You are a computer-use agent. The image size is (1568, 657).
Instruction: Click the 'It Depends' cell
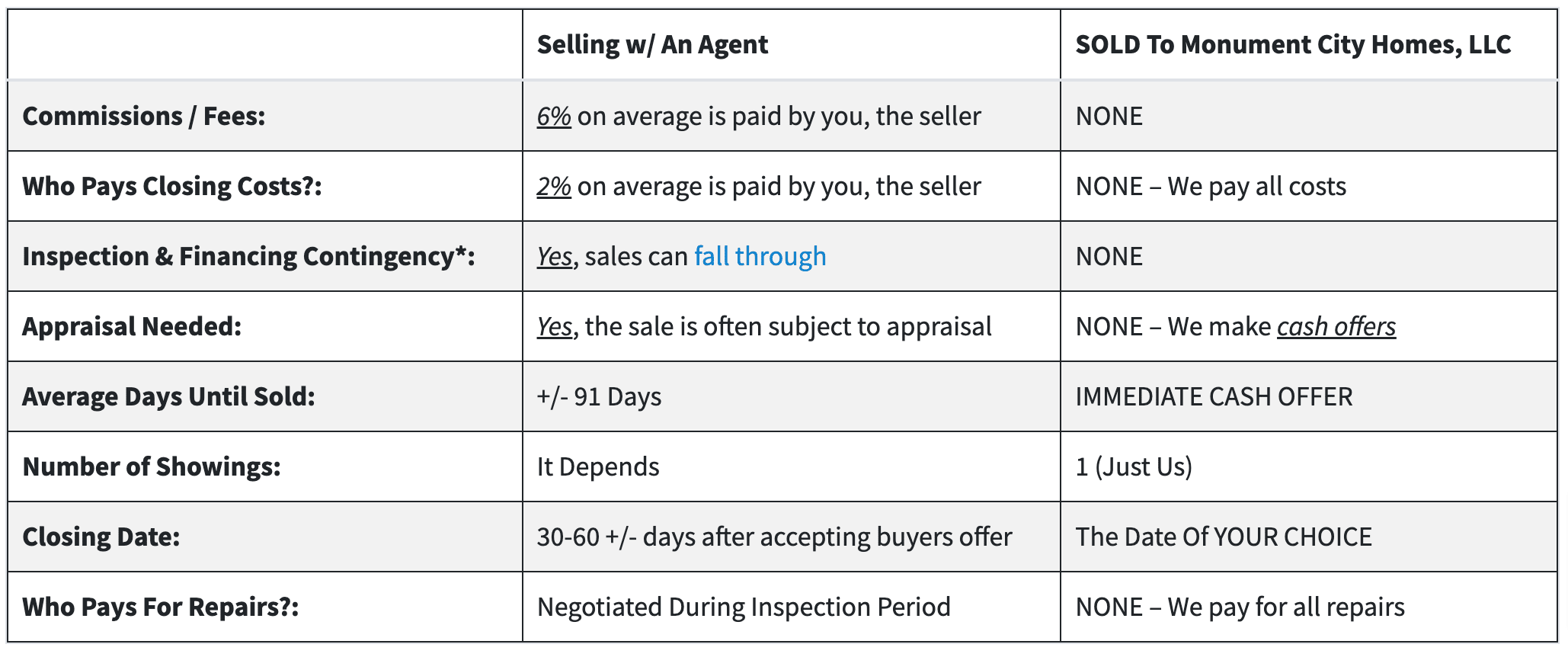(598, 467)
